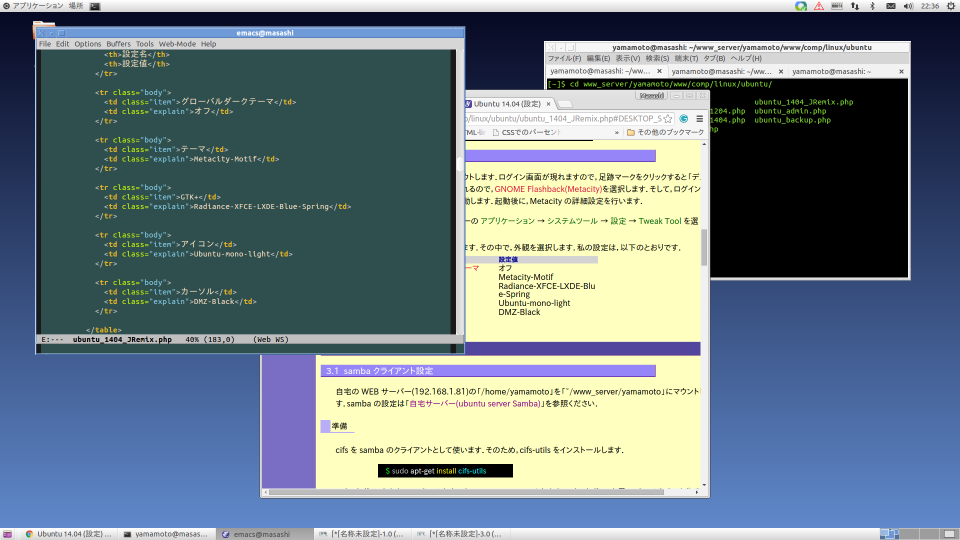Select the Ubuntu 14.04 (設定) Chrome tab
The width and height of the screenshot is (960, 540).
pos(506,104)
